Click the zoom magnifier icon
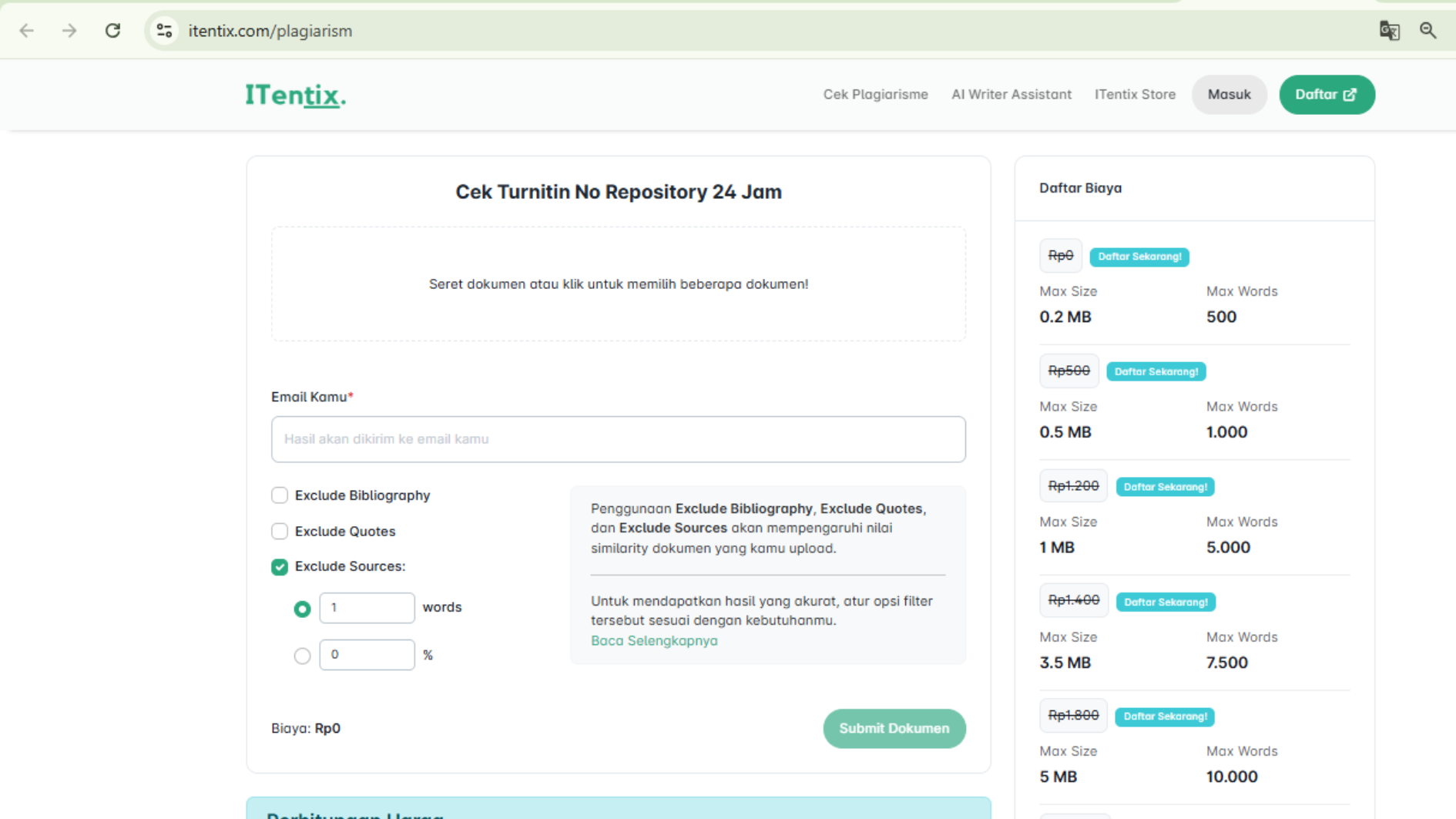This screenshot has height=819, width=1456. [1427, 31]
